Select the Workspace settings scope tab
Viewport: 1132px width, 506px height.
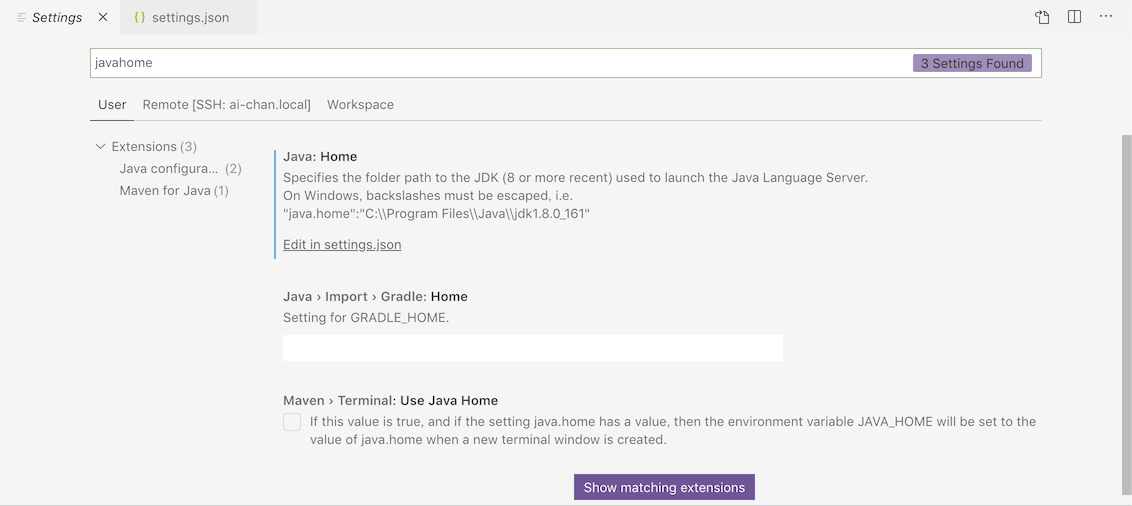pos(360,104)
